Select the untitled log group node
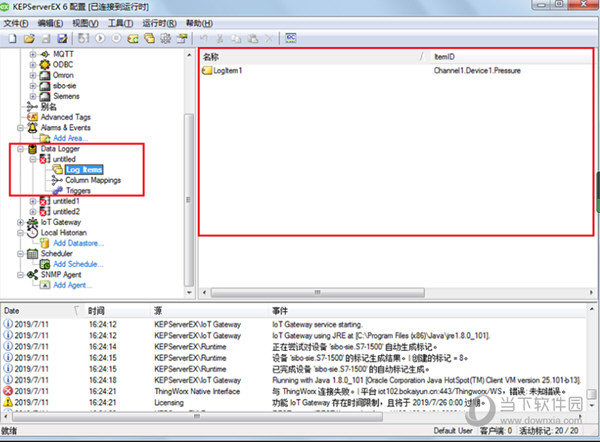This screenshot has height=442, width=600. (64, 159)
